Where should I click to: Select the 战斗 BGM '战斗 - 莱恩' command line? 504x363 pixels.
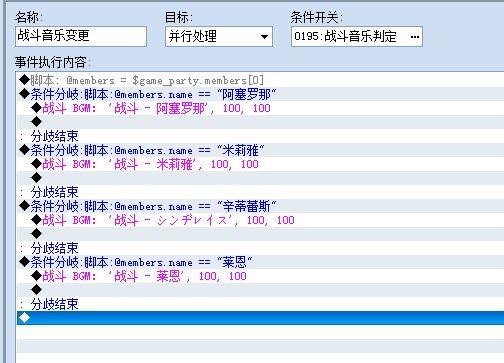pos(261,276)
